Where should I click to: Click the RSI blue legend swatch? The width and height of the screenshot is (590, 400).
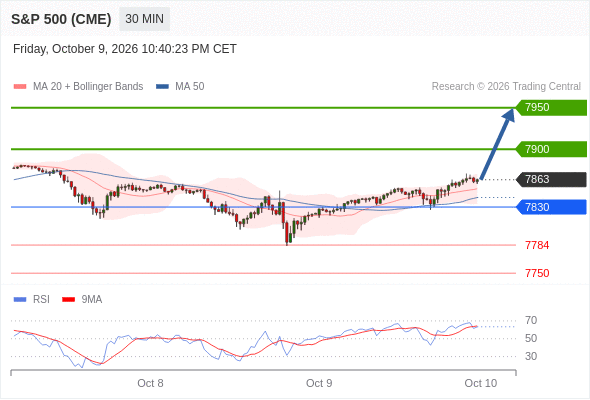click(20, 300)
